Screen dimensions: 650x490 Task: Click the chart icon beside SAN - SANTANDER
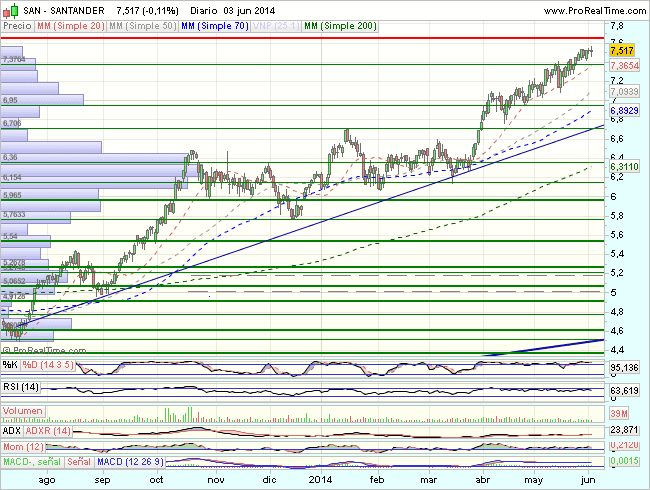(9, 9)
